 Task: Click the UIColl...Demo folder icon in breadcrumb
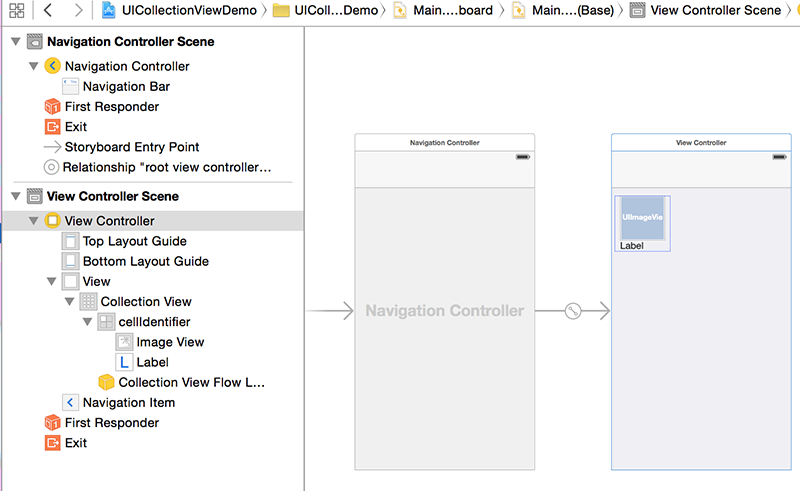click(x=281, y=10)
